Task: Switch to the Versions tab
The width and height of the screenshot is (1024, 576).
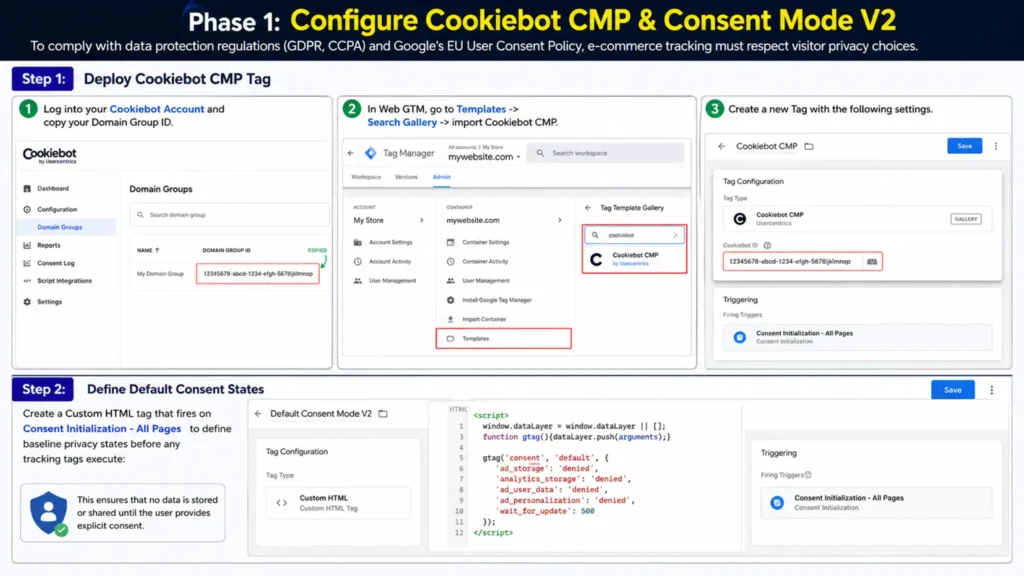Action: tap(406, 177)
